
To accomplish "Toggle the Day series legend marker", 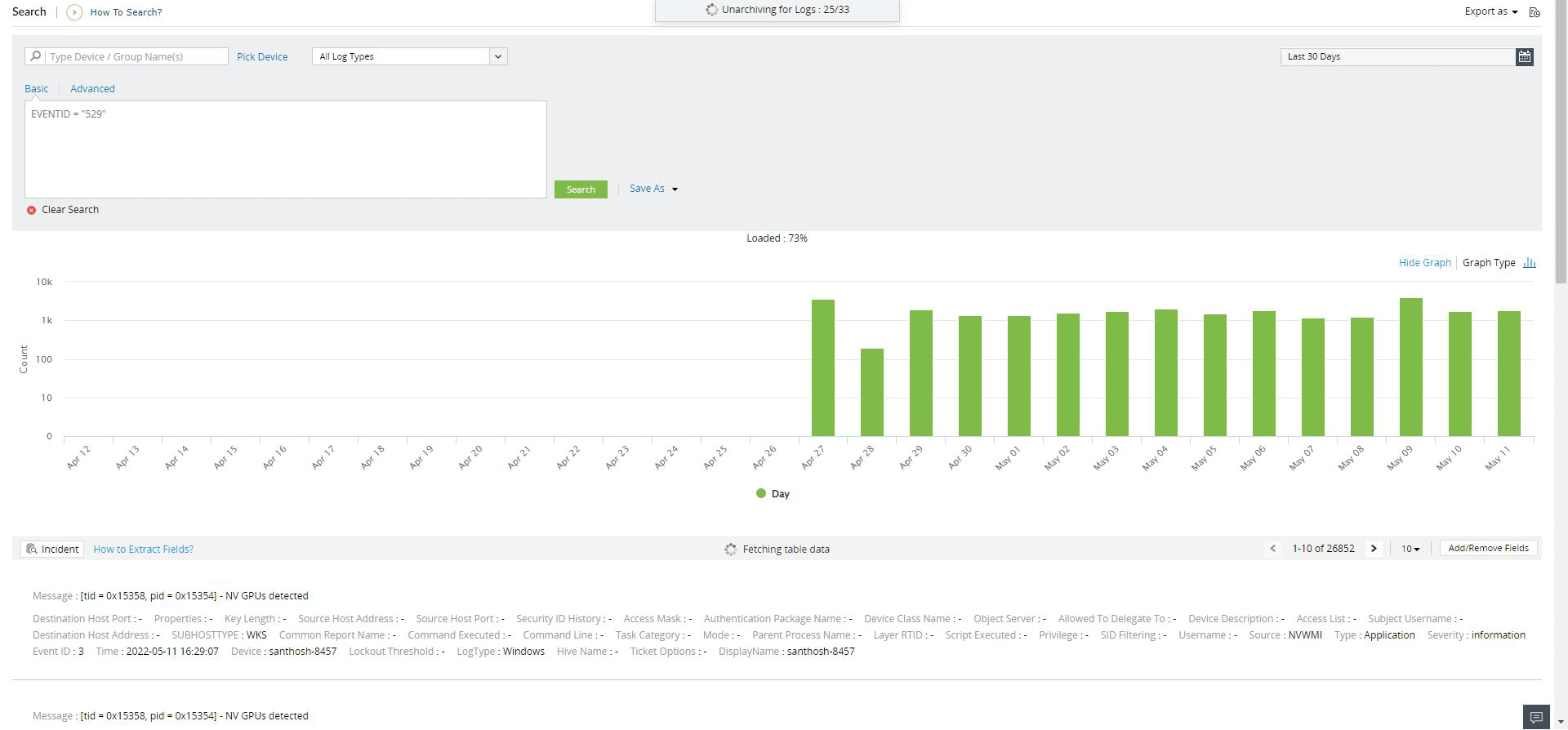I will click(761, 493).
